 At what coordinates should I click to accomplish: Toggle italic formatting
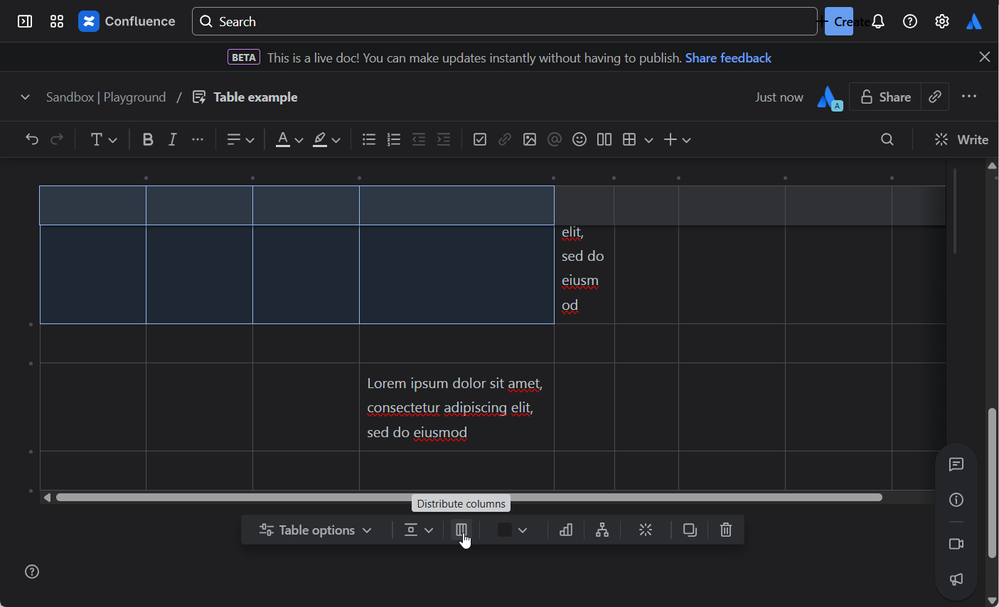pyautogui.click(x=172, y=140)
